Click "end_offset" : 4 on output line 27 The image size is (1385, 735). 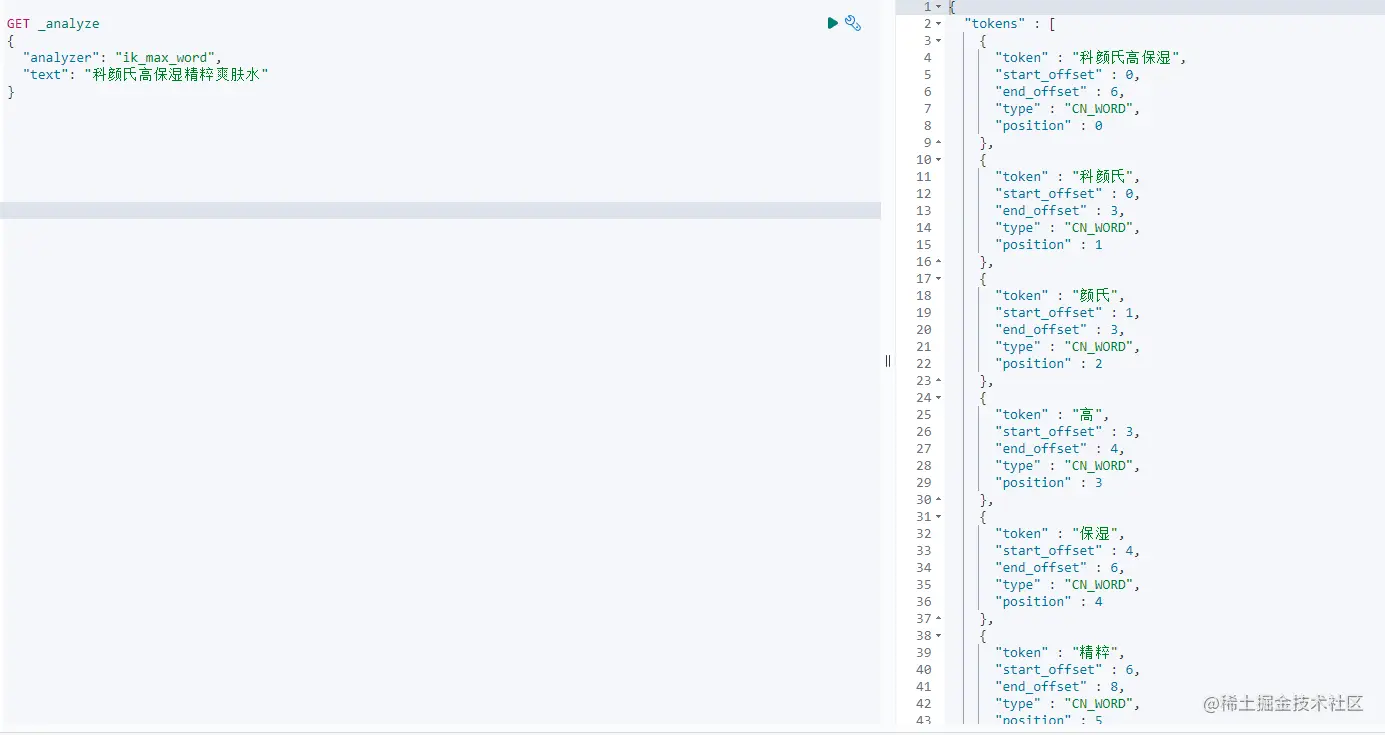(1059, 449)
